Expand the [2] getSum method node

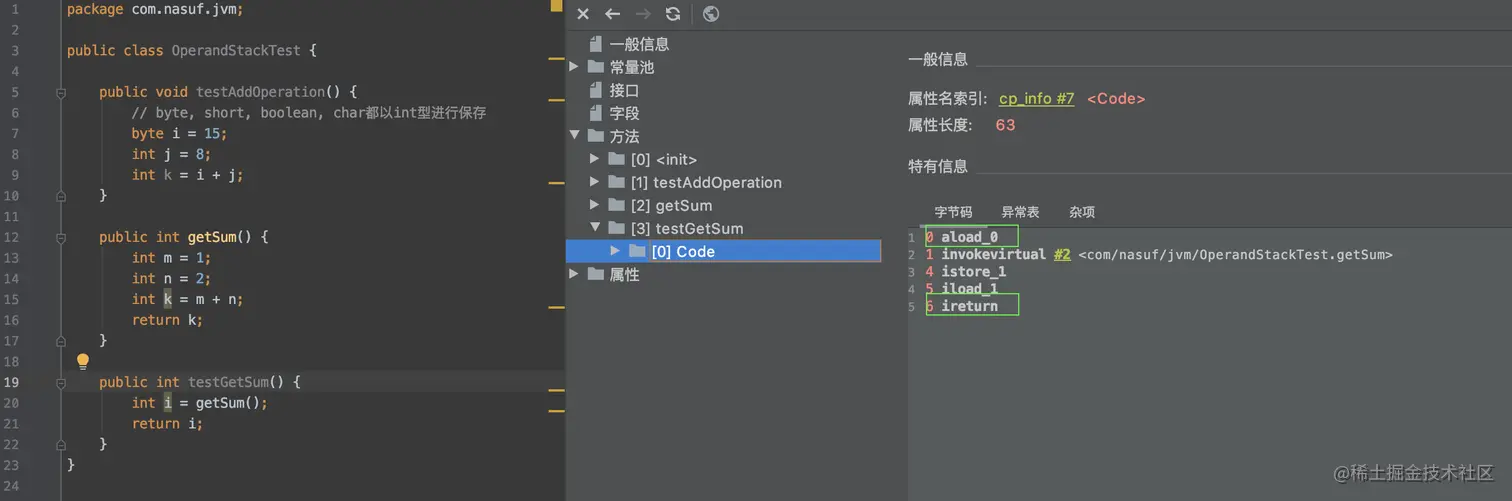(595, 205)
